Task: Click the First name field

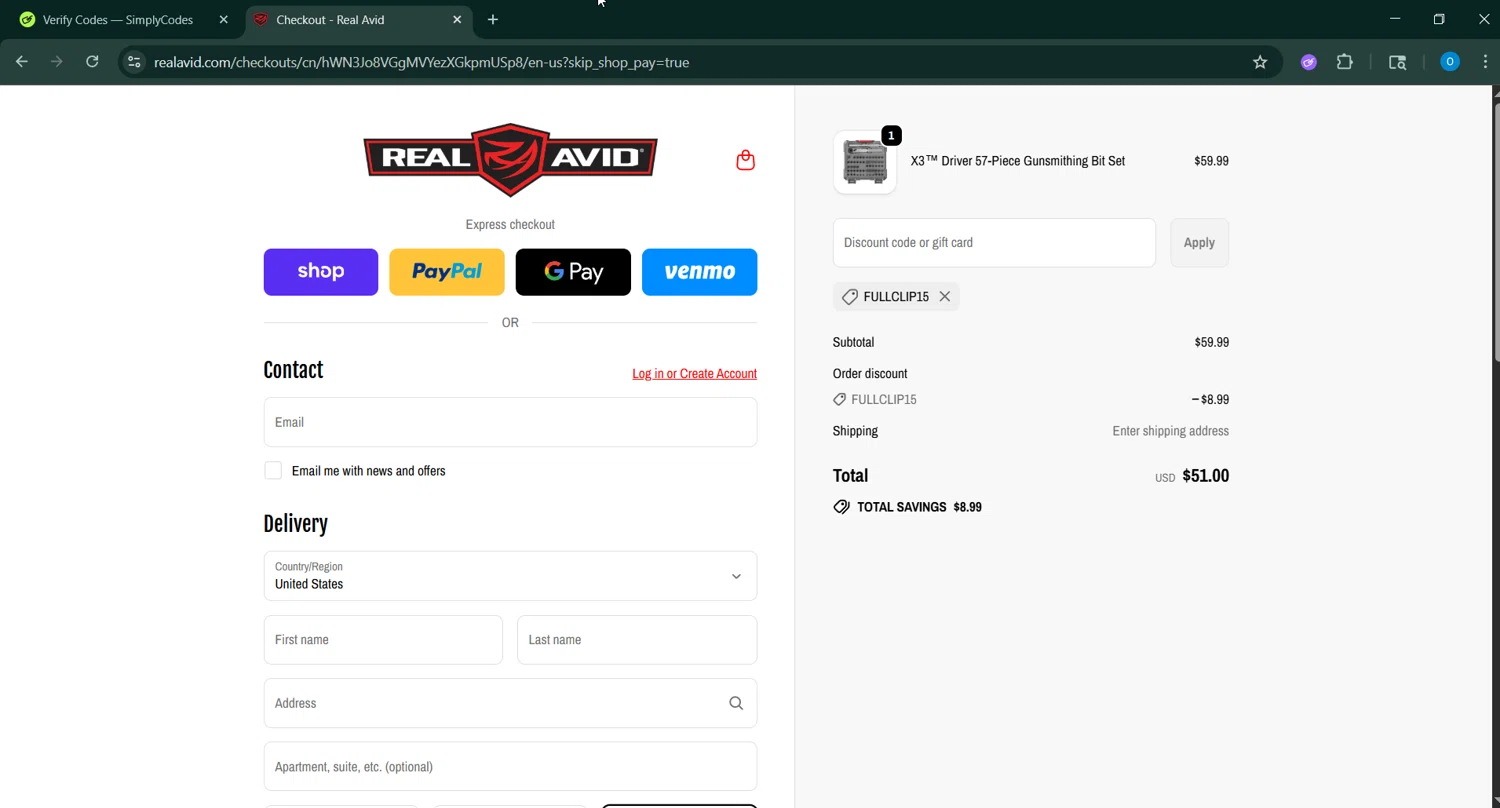Action: [383, 640]
